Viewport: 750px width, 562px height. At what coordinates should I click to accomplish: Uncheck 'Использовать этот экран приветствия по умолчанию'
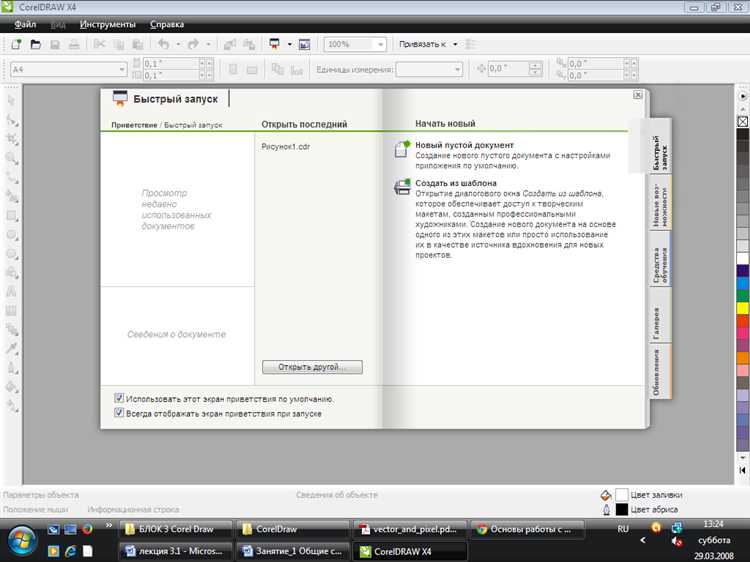pos(119,398)
